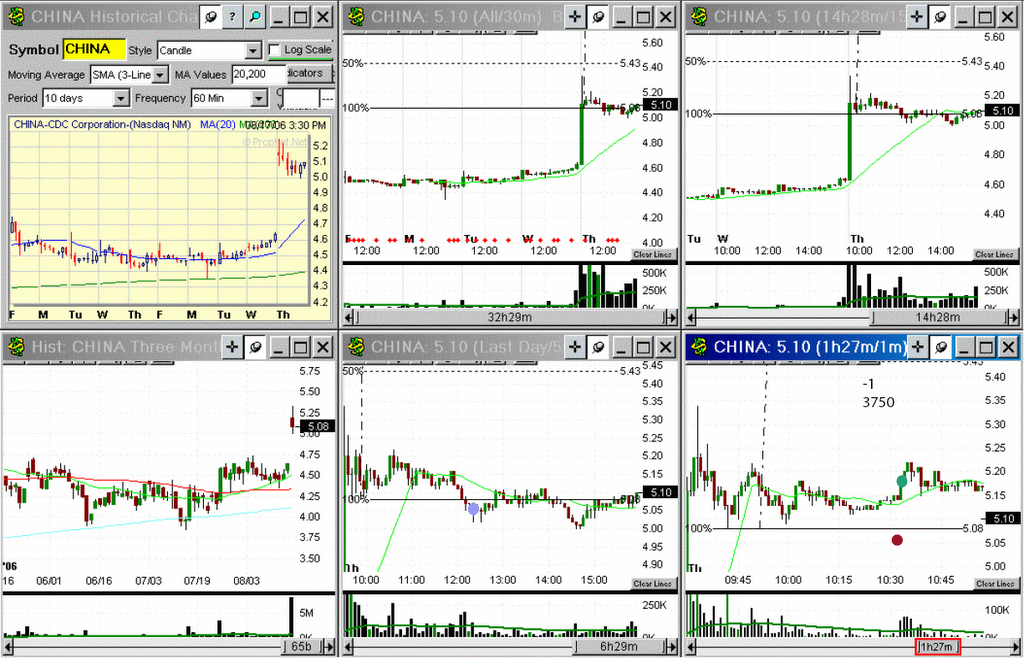Screen dimensions: 1024x658
Task: Click the 14h28m scrollbar label
Action: pos(936,318)
